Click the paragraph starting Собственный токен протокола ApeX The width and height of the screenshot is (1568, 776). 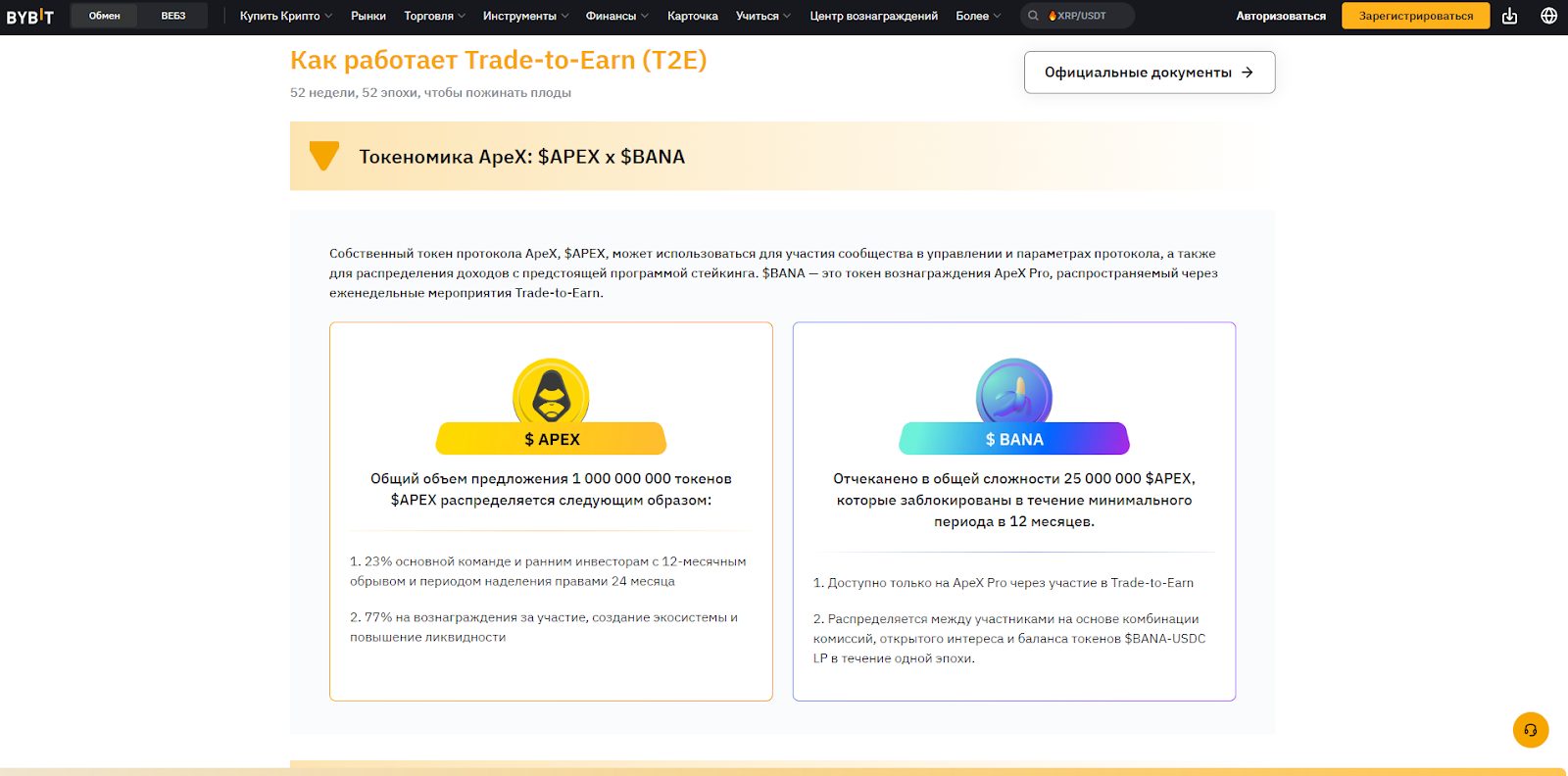pos(773,272)
